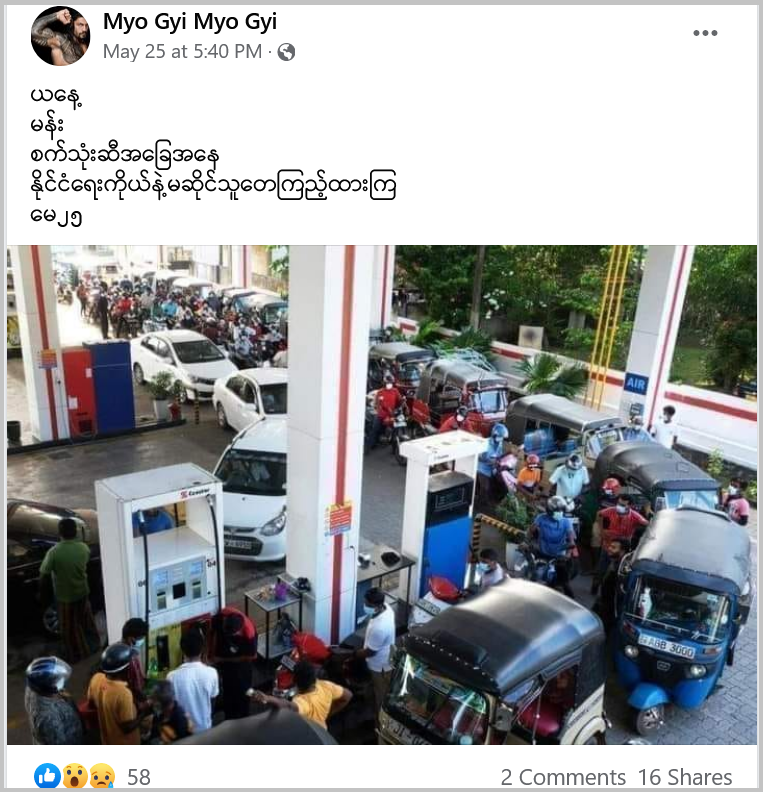Click the blue AIR sign in photo
The width and height of the screenshot is (763, 792).
[636, 384]
